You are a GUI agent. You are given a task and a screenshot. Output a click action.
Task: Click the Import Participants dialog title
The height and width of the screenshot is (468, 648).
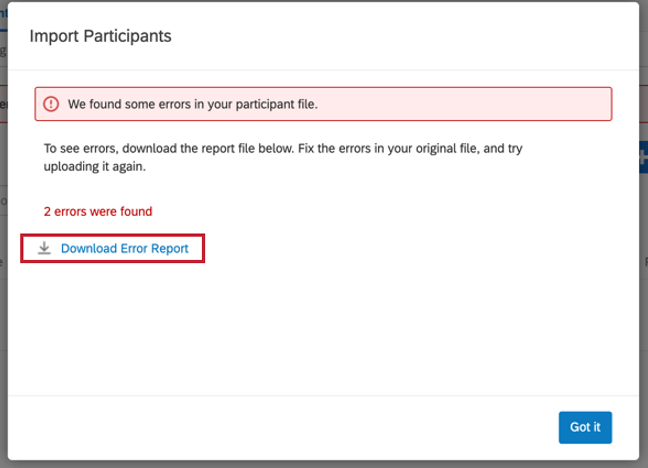click(x=100, y=36)
